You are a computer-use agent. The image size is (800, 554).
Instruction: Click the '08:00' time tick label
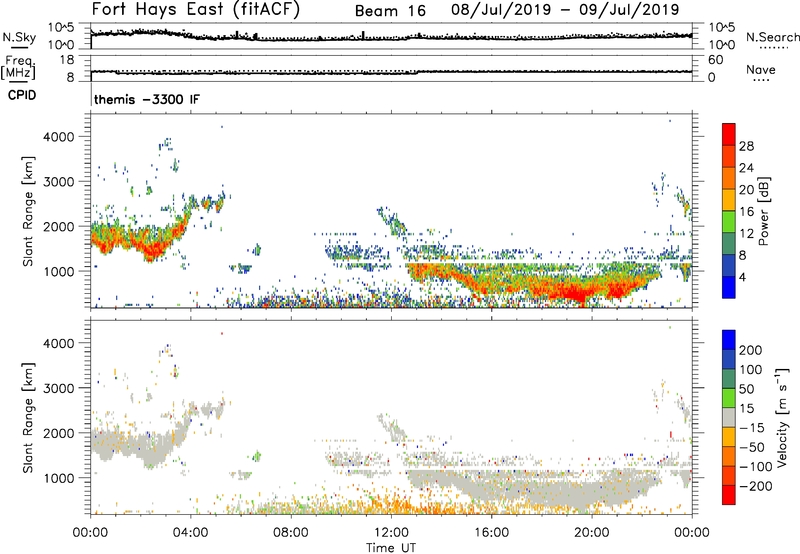pyautogui.click(x=291, y=533)
